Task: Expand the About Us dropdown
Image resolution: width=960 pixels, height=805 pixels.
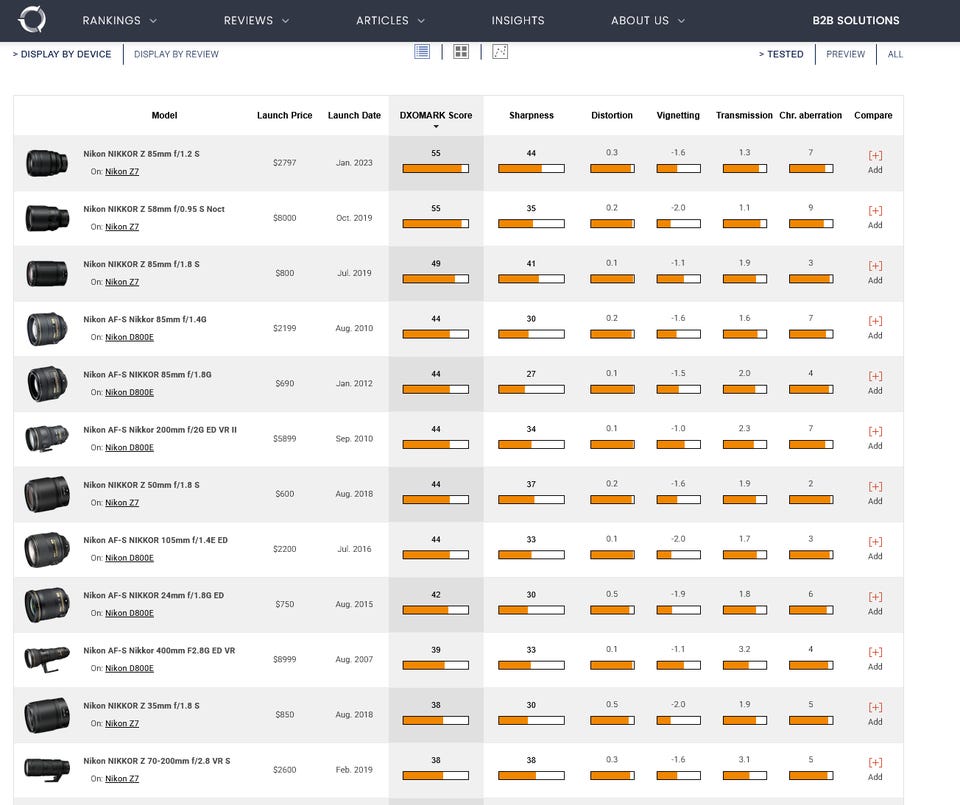Action: coord(647,20)
